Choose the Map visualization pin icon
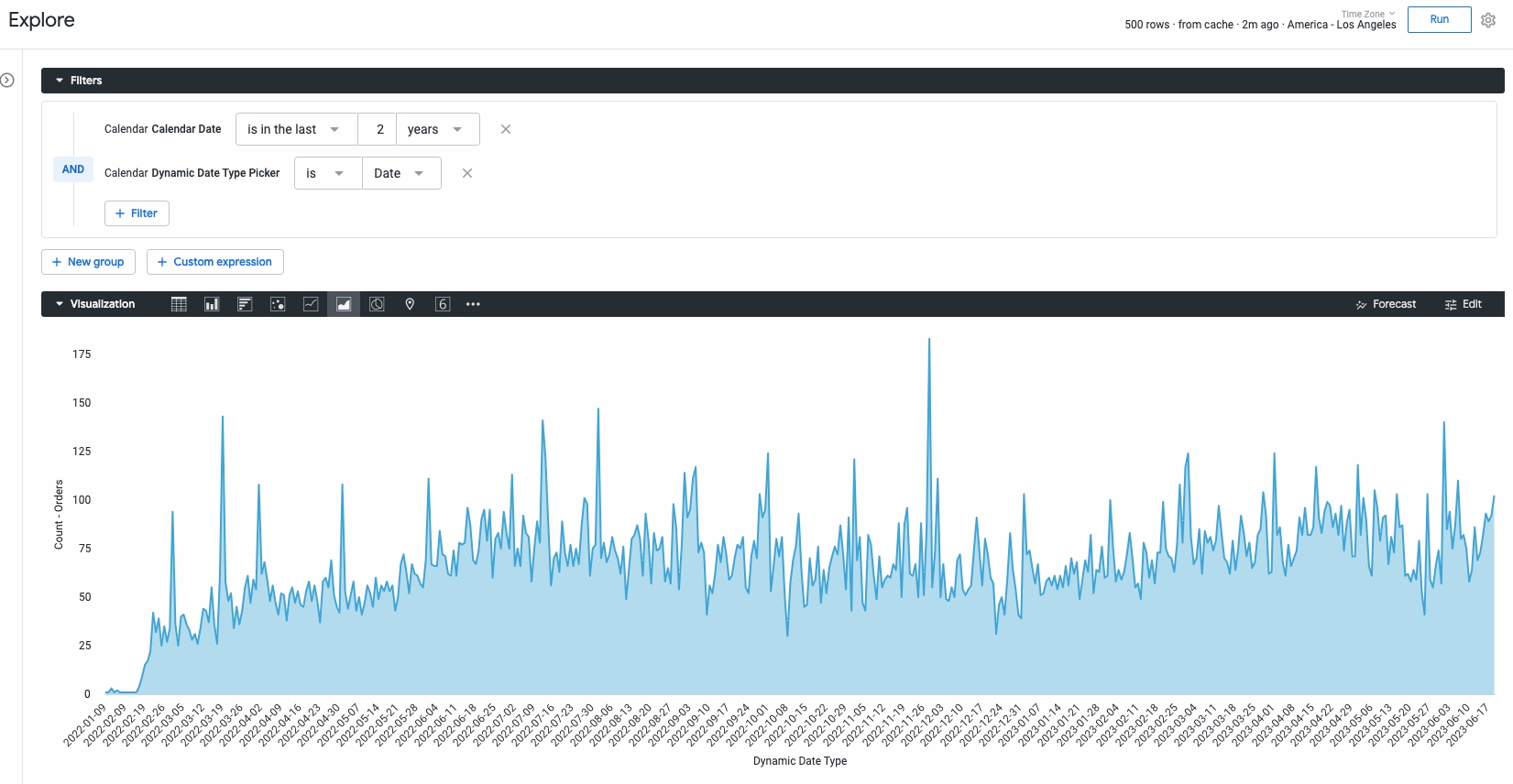This screenshot has height=784, width=1513. click(410, 304)
